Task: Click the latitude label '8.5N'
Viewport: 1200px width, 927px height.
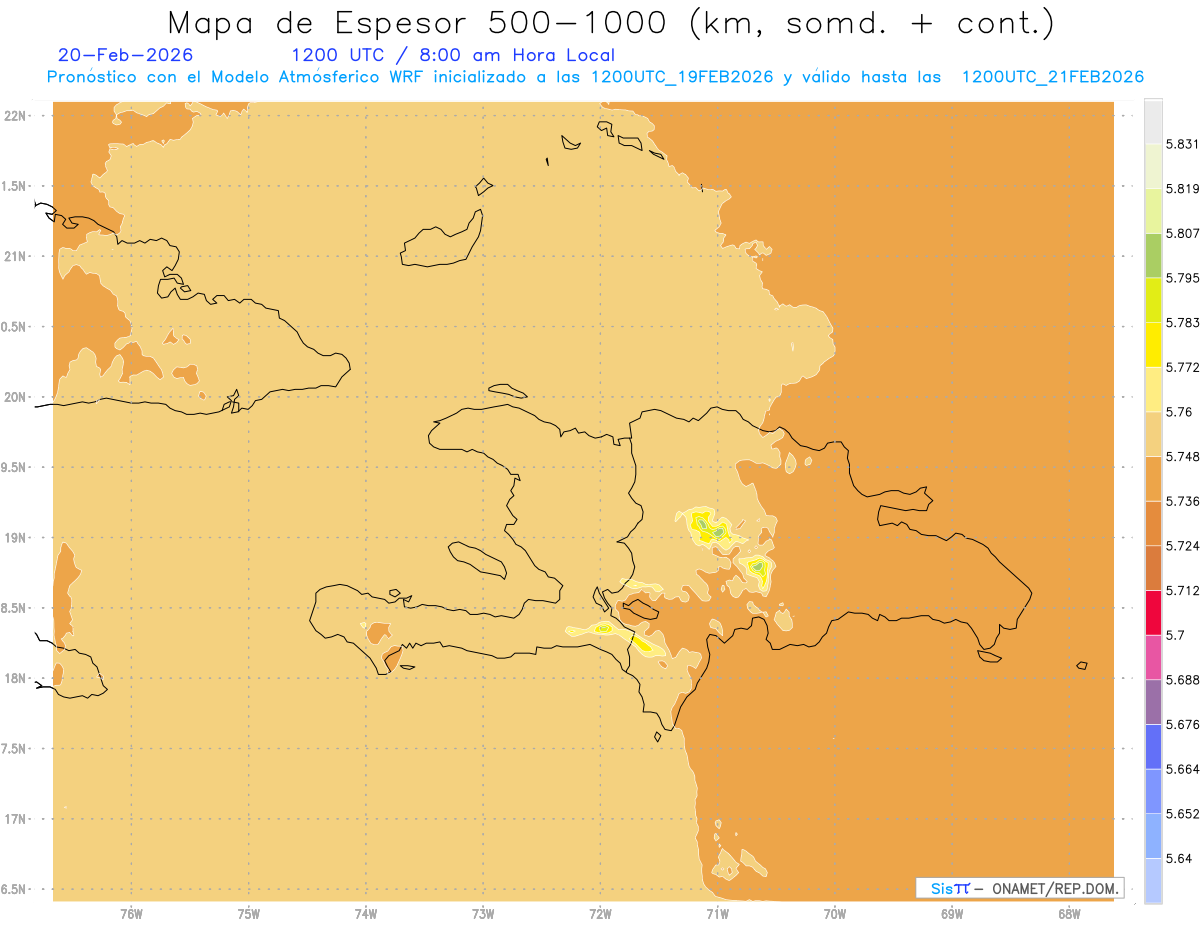Action: [x=14, y=608]
